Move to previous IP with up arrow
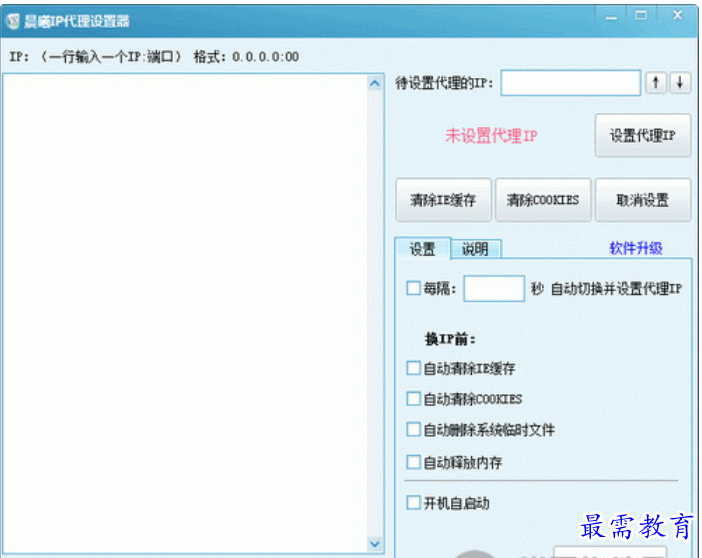Screen dimensions: 702x558 point(656,83)
